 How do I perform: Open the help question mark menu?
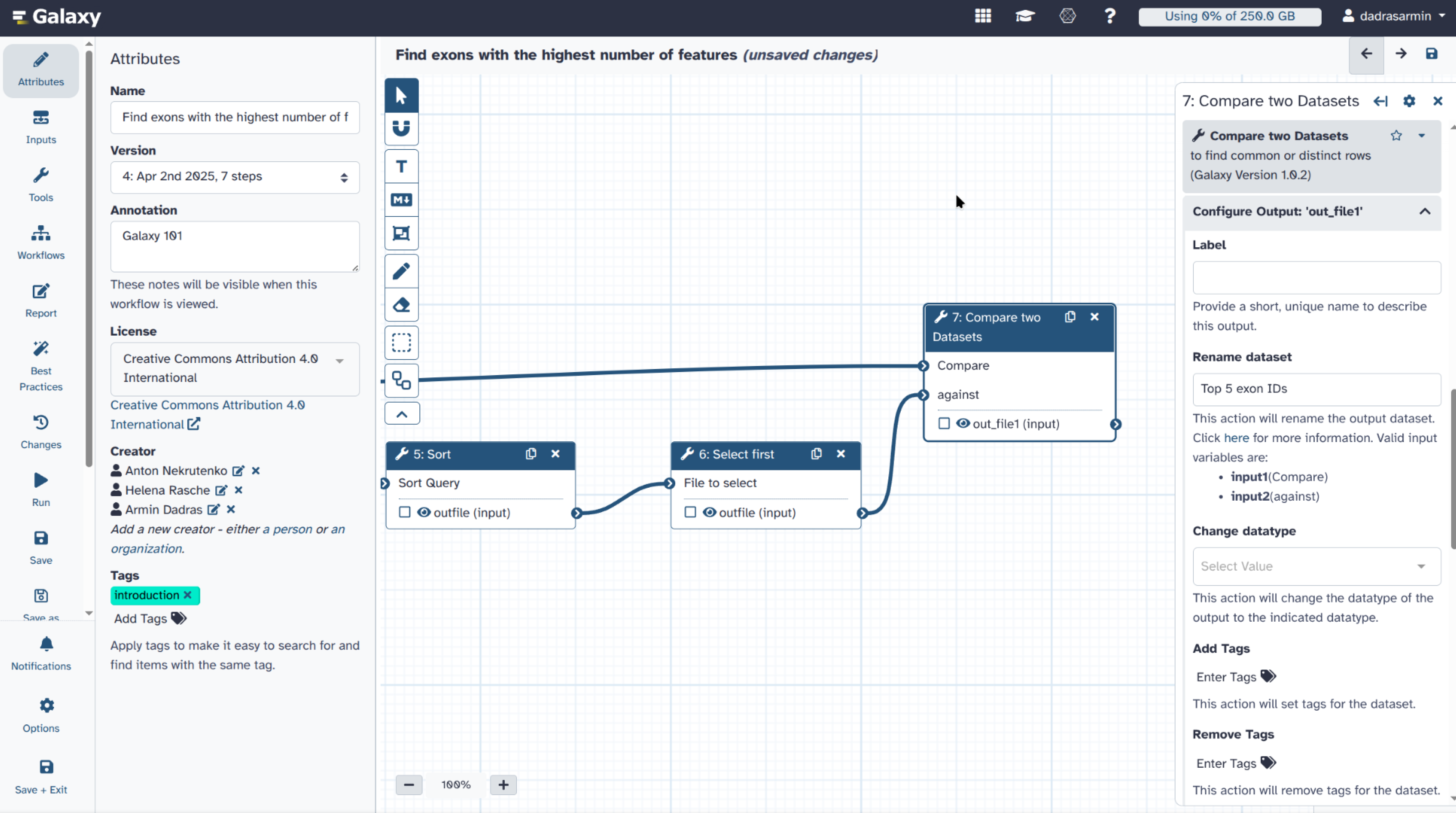pyautogui.click(x=1110, y=16)
